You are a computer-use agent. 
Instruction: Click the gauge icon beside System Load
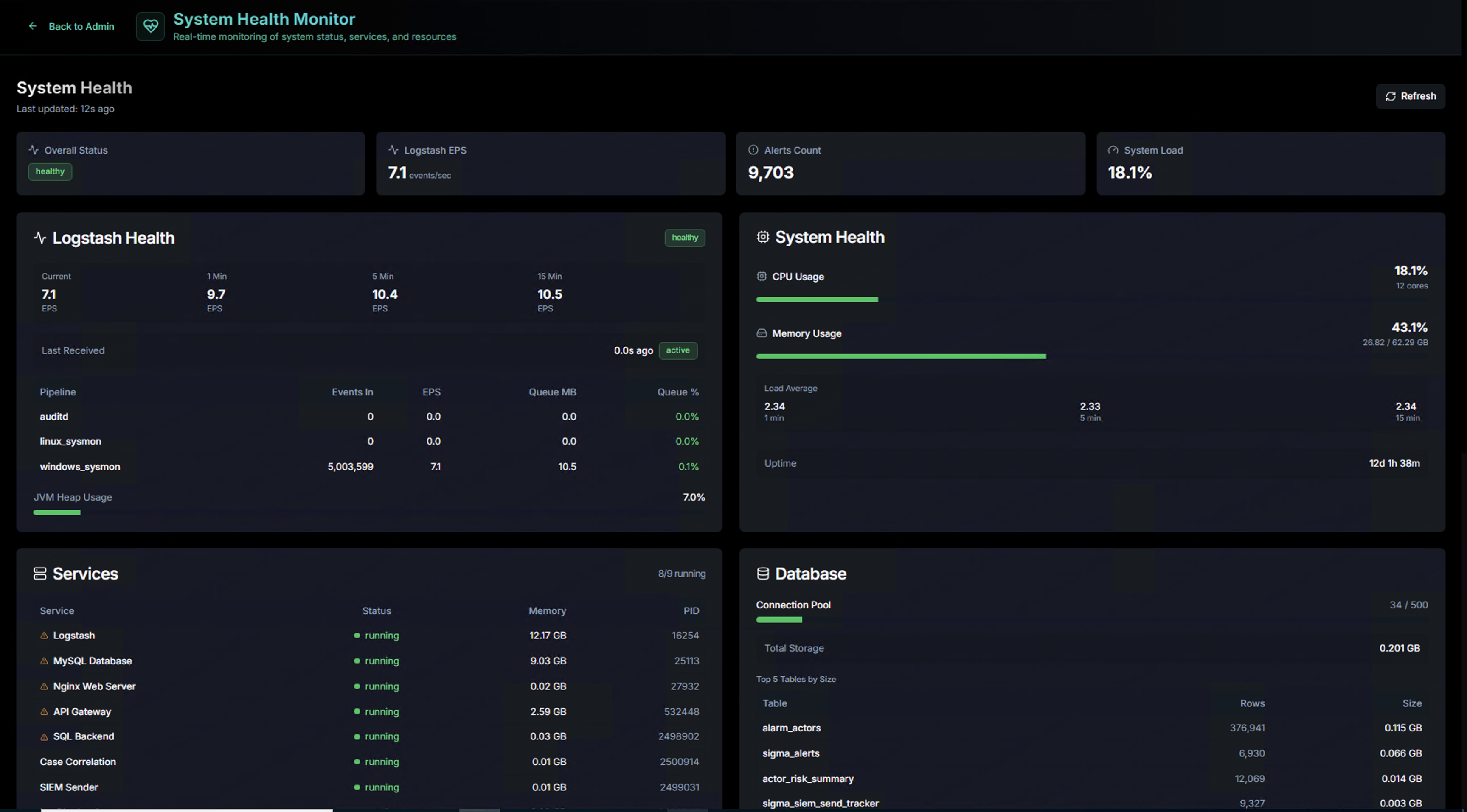(1113, 150)
